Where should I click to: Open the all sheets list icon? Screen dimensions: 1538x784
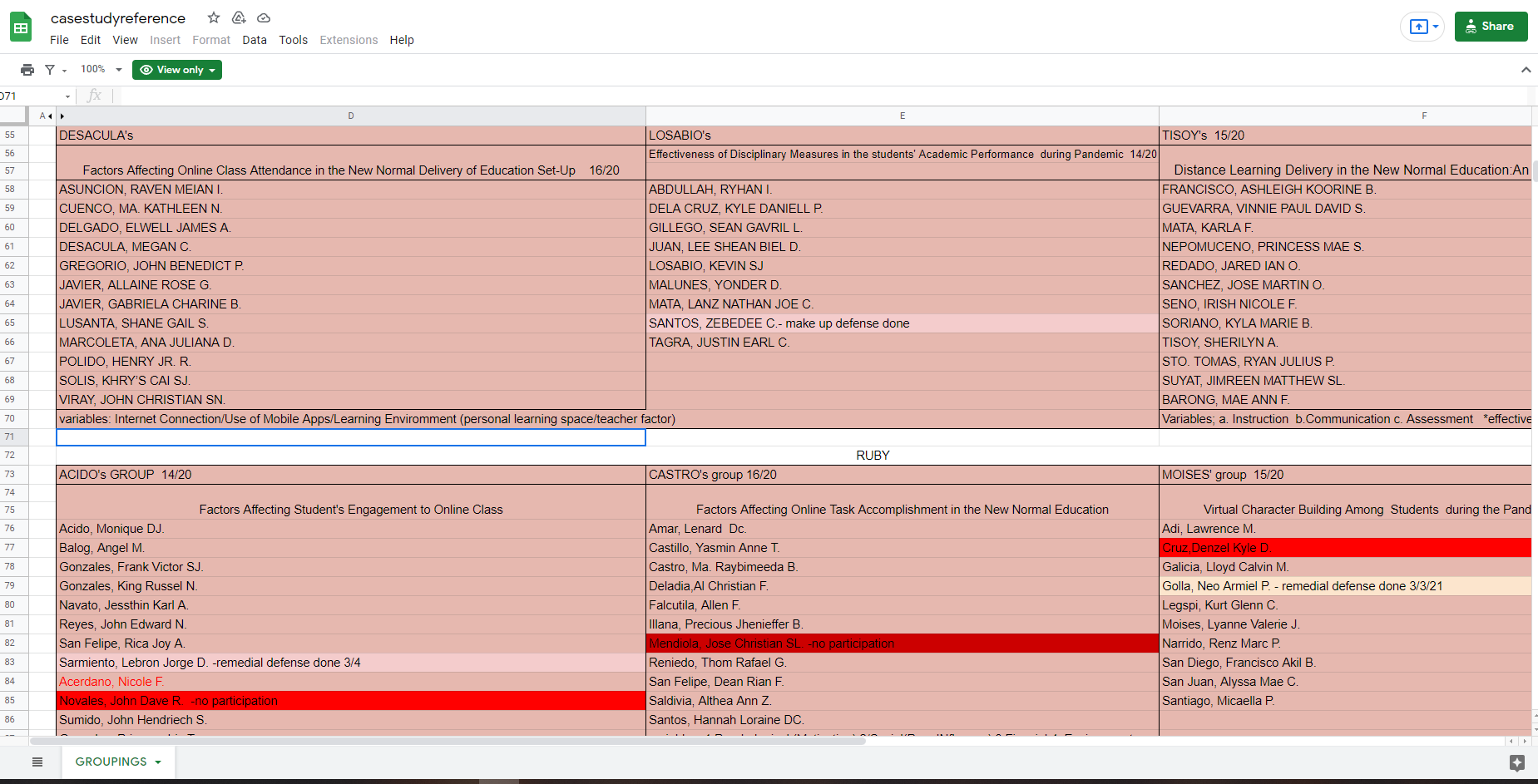[x=37, y=762]
